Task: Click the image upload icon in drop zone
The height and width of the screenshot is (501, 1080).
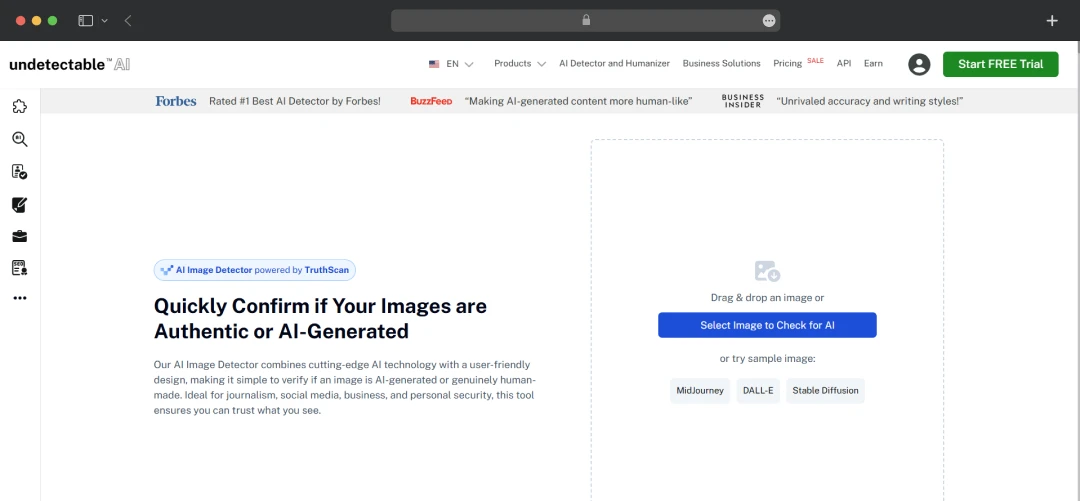Action: (767, 271)
